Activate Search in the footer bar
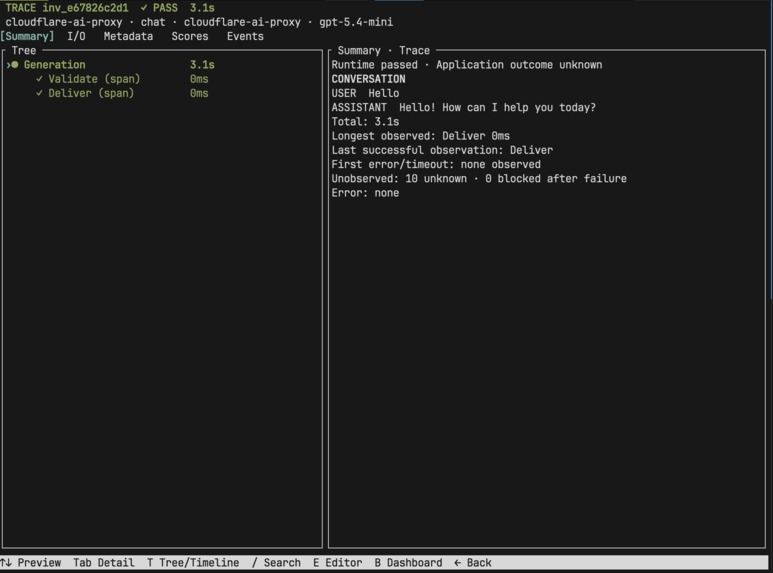 coord(276,563)
